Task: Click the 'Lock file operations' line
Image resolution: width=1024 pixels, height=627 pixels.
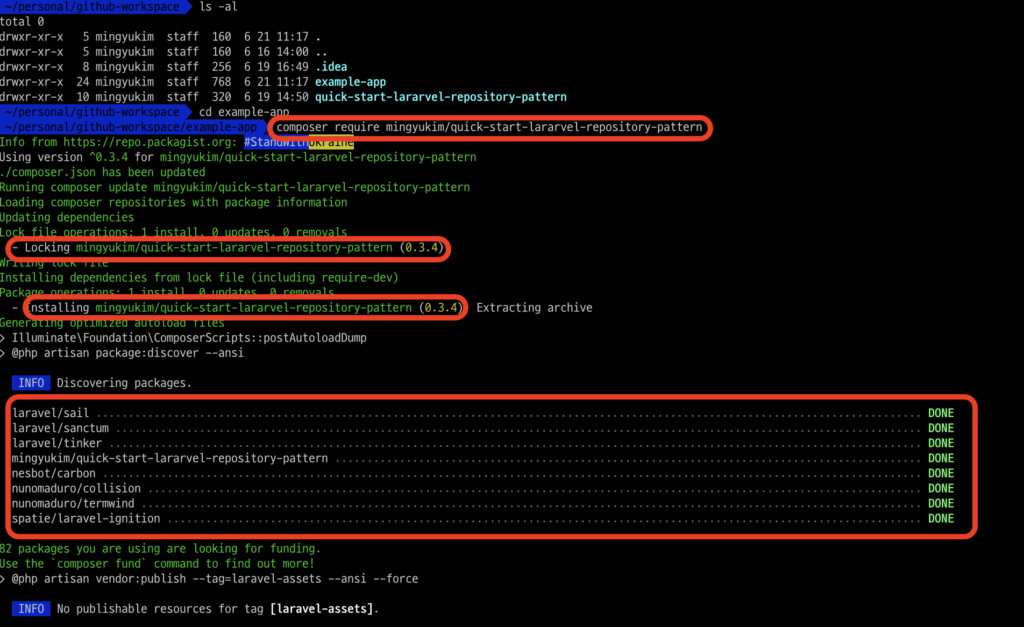Action: pyautogui.click(x=174, y=232)
